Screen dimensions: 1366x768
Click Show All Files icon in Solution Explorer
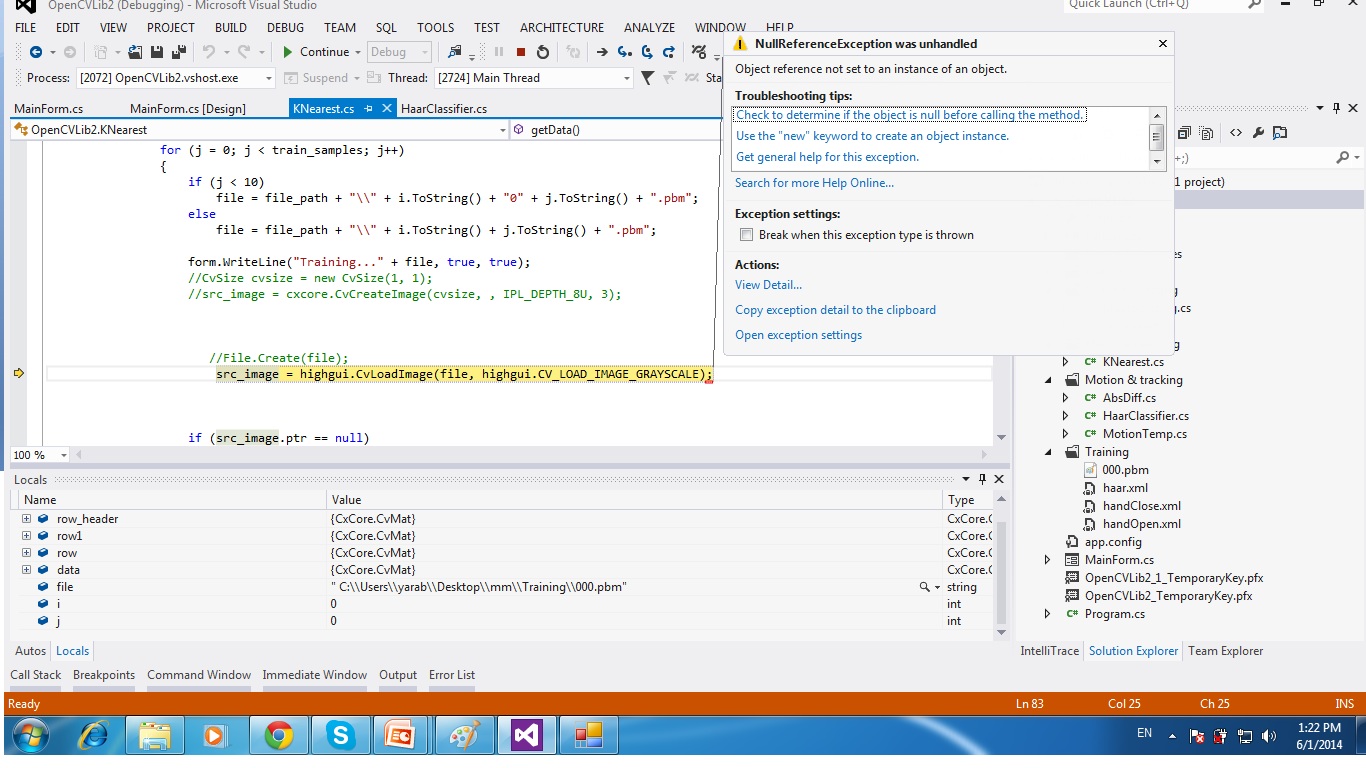tap(1206, 133)
